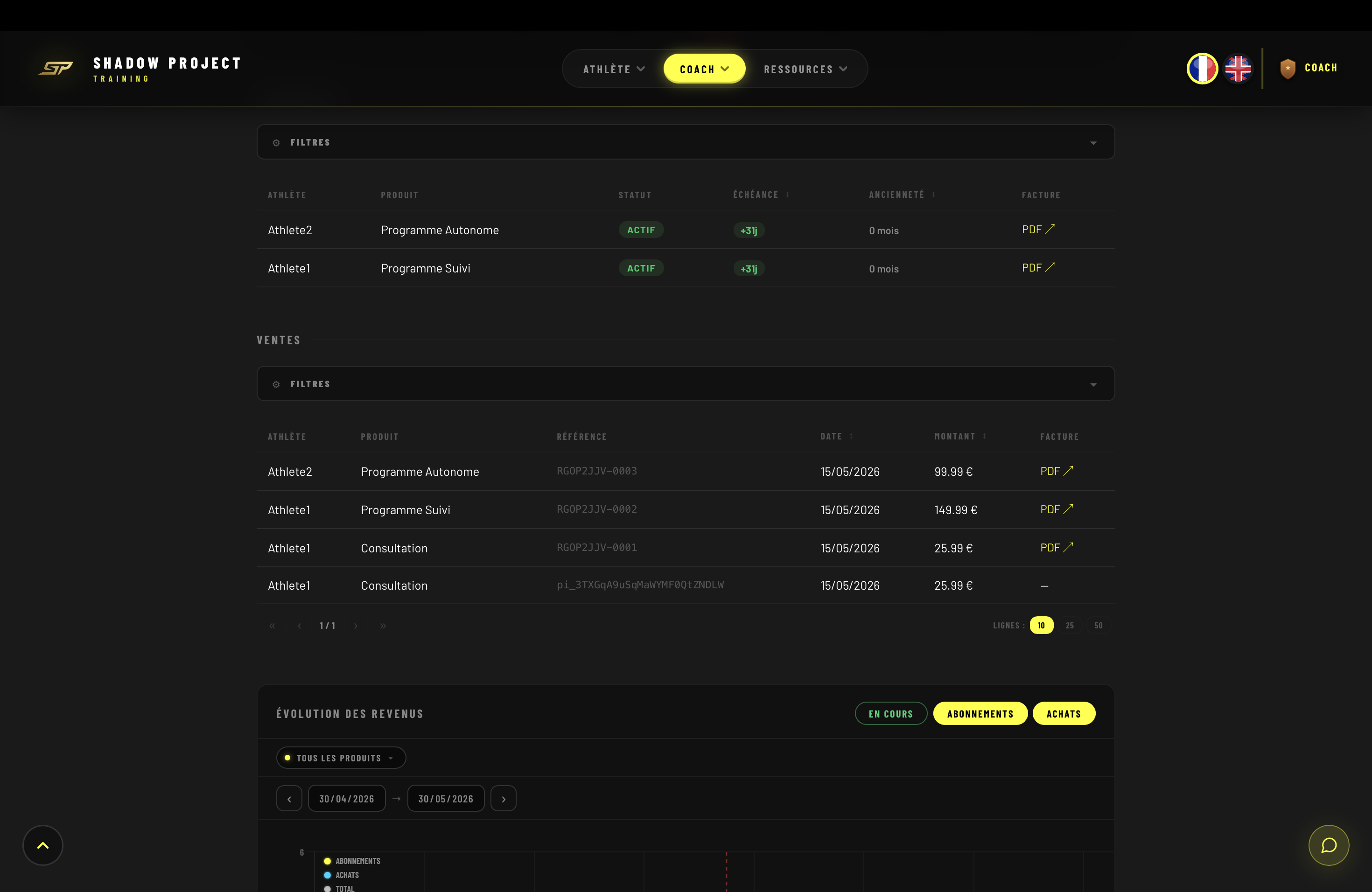The image size is (1372, 892).
Task: Click Programme Suivi in subscriptions table
Action: pos(426,268)
